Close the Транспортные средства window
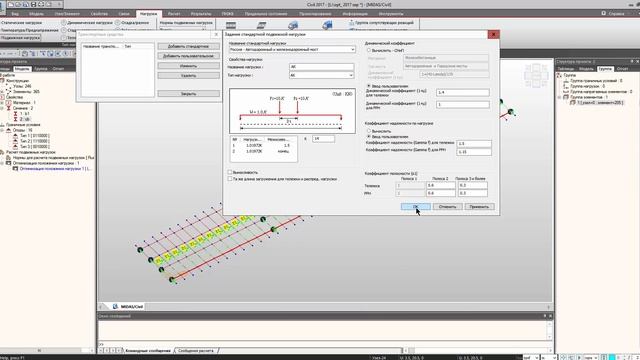640x360 pixels. tap(216, 34)
